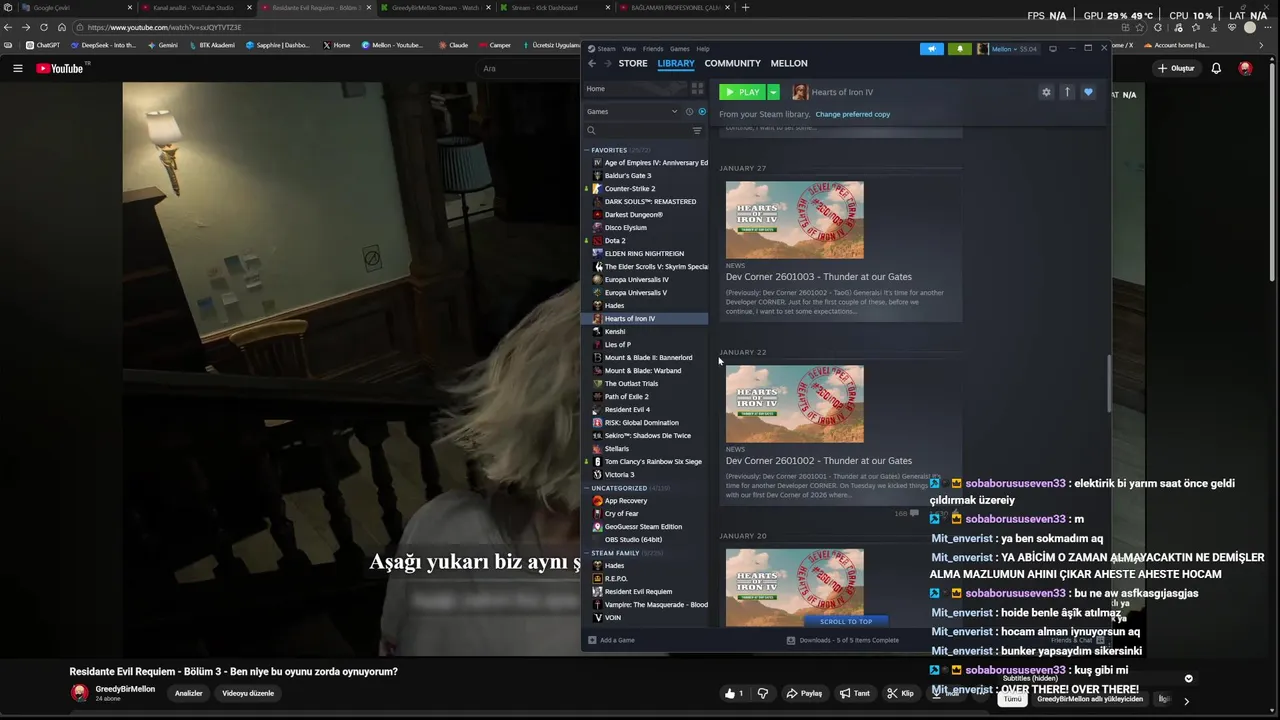1280x720 pixels.
Task: Open the advanced filter icon next to the search field
Action: point(697,130)
